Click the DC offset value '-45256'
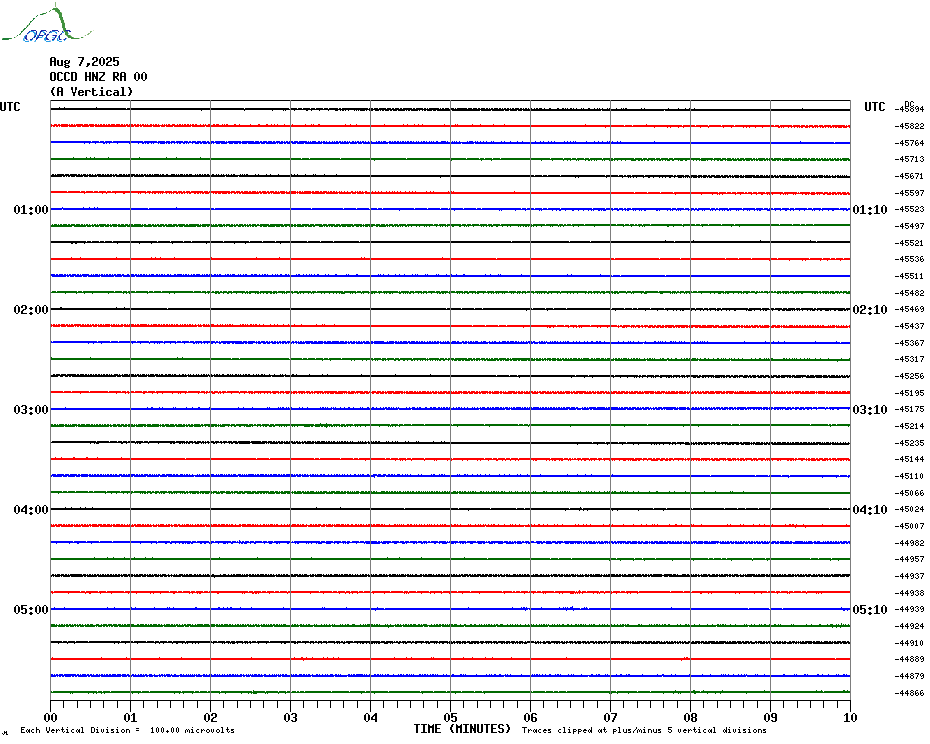The image size is (930, 744). tap(909, 376)
